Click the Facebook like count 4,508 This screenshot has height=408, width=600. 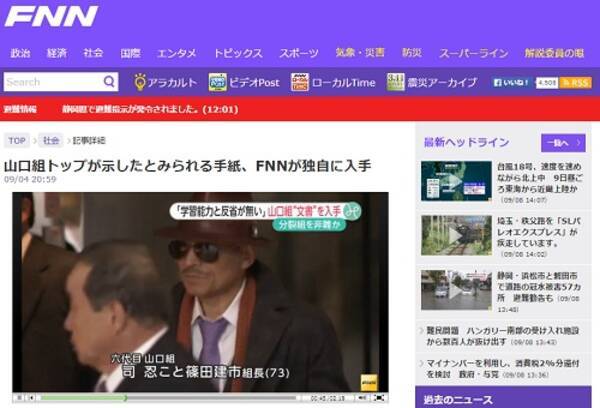[547, 83]
